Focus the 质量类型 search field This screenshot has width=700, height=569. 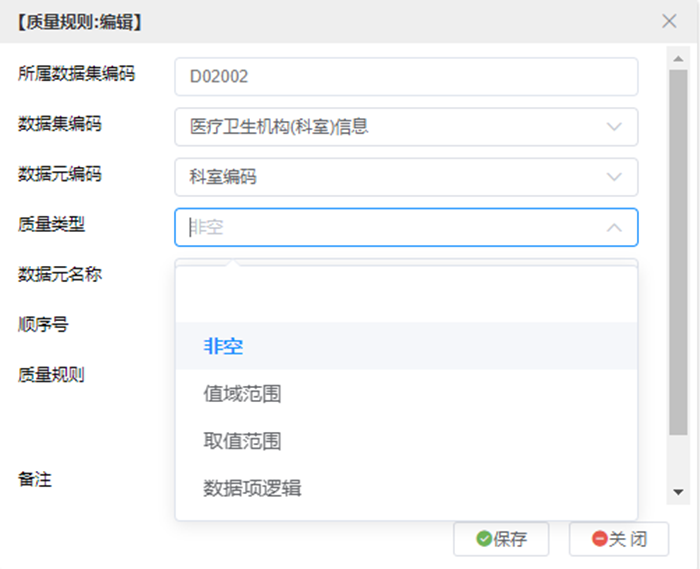coord(393,228)
